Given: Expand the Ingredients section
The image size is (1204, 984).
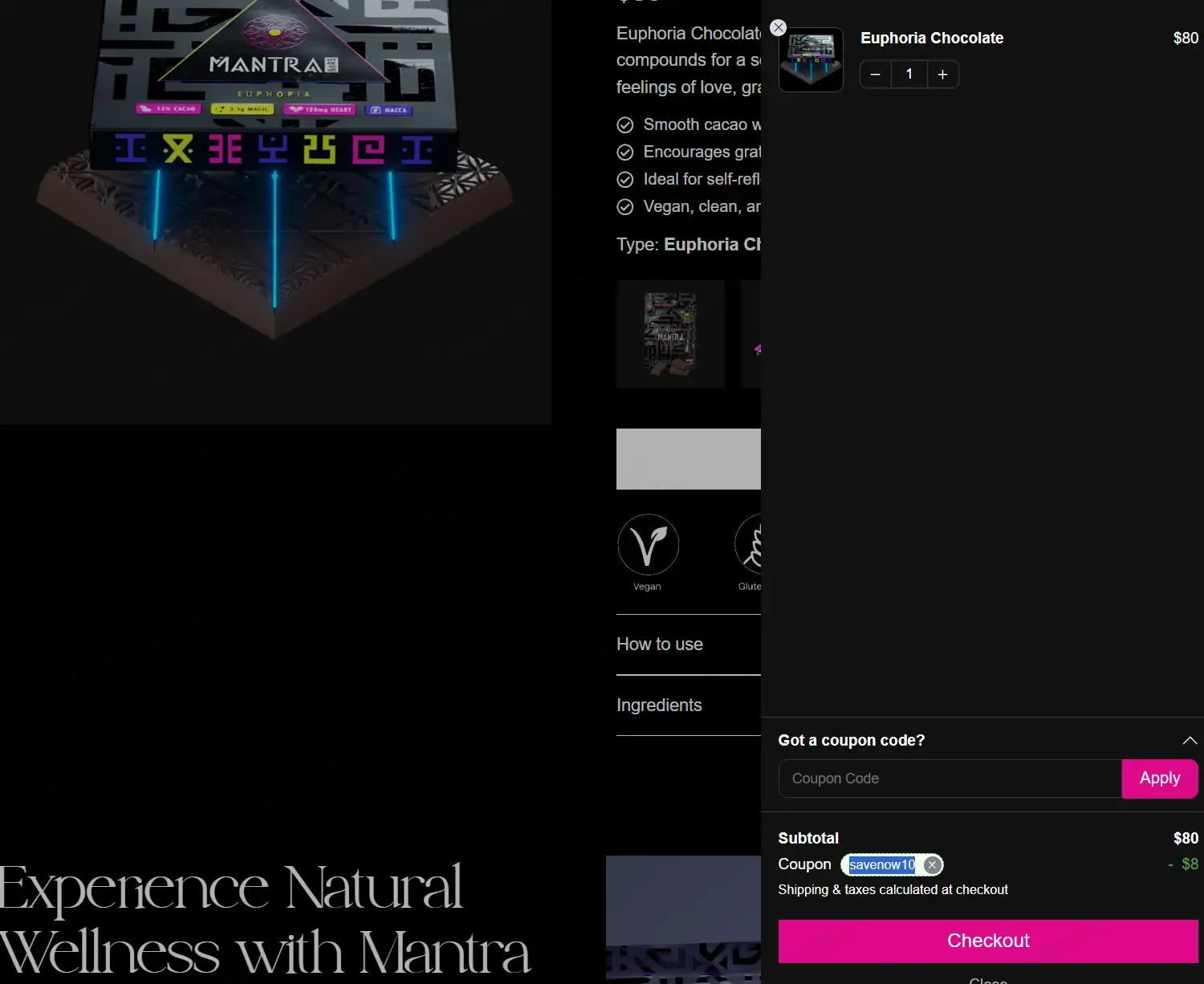Looking at the screenshot, I should coord(689,705).
